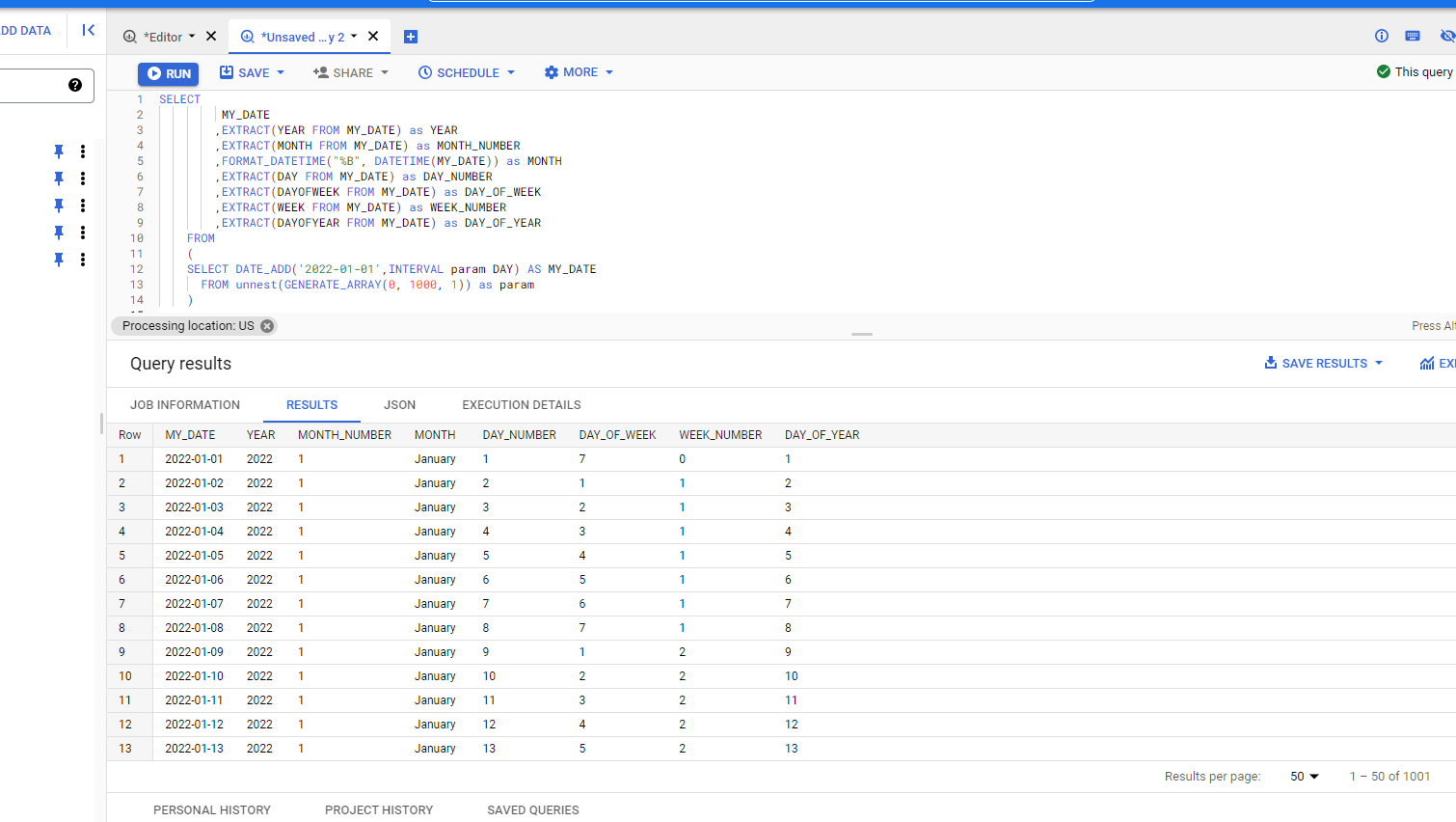Click Add Data button
Image resolution: width=1456 pixels, height=822 pixels.
coord(26,31)
